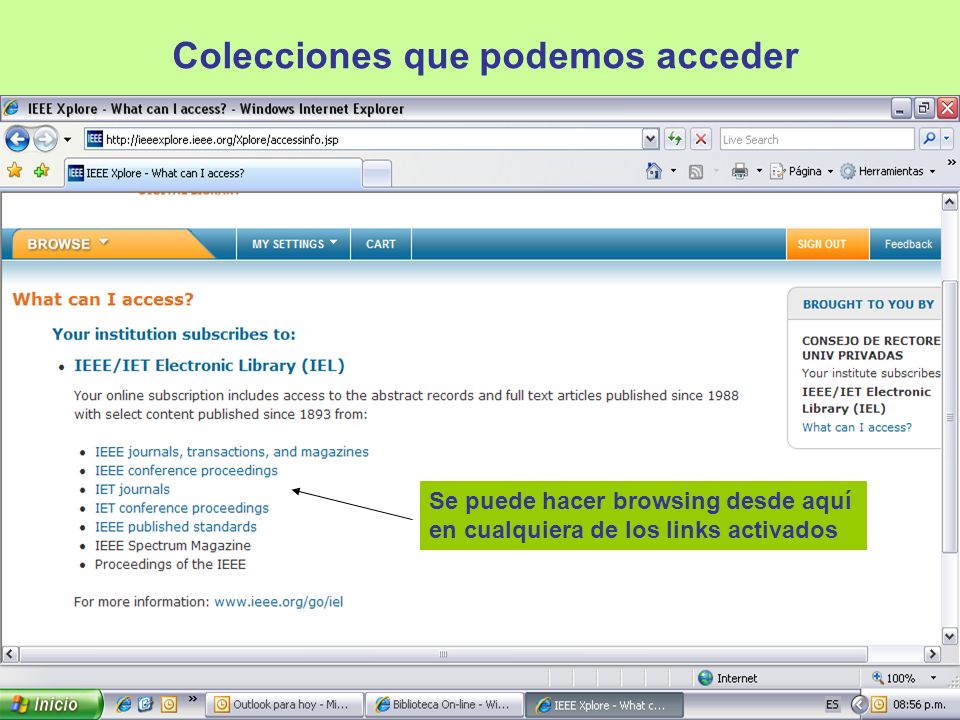960x720 pixels.
Task: Expand the Print options dropdown arrow
Action: (759, 171)
